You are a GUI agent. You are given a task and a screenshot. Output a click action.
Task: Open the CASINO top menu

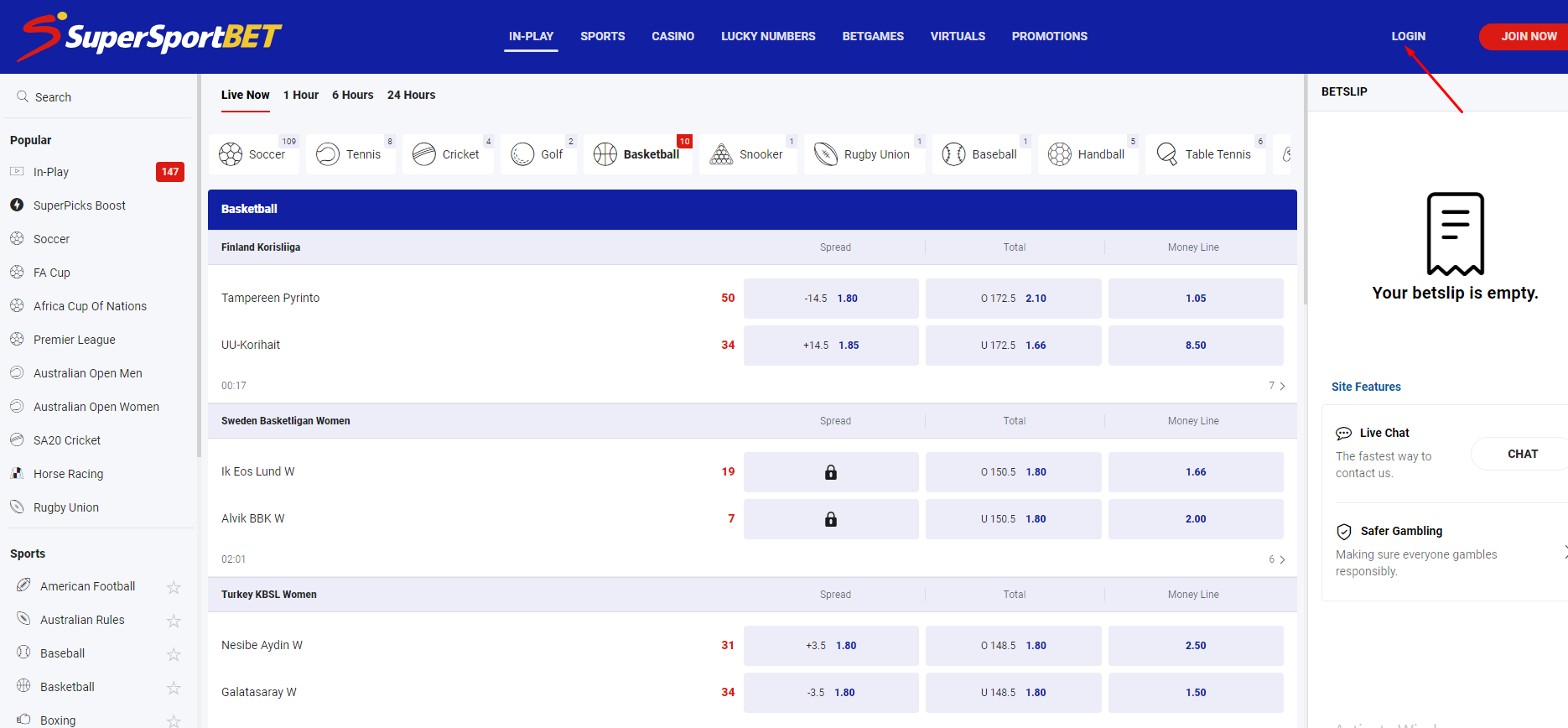coord(672,36)
